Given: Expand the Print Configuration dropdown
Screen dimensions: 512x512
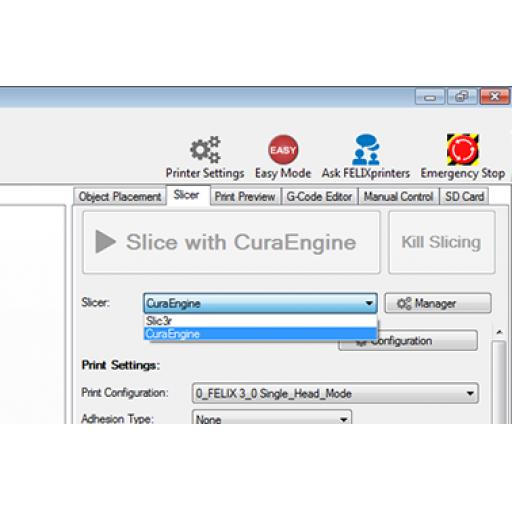Looking at the screenshot, I should tap(335, 393).
